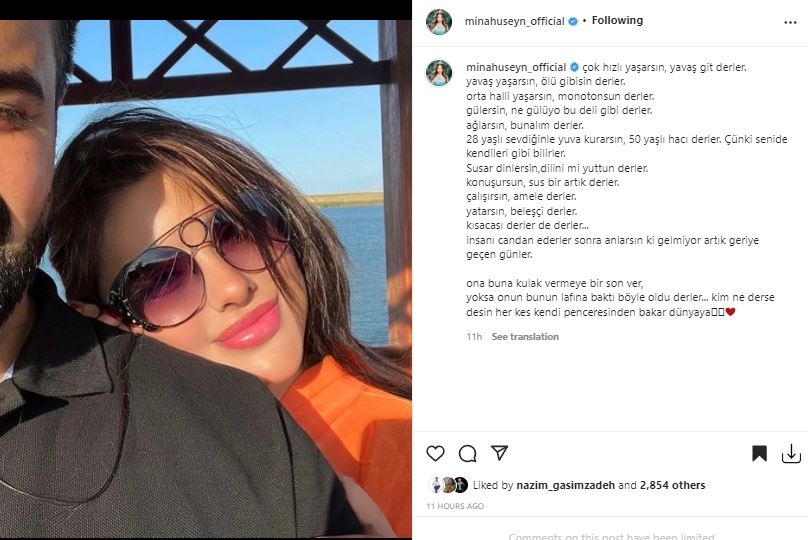Image resolution: width=808 pixels, height=540 pixels.
Task: Download post with arrow tray icon
Action: pyautogui.click(x=791, y=453)
